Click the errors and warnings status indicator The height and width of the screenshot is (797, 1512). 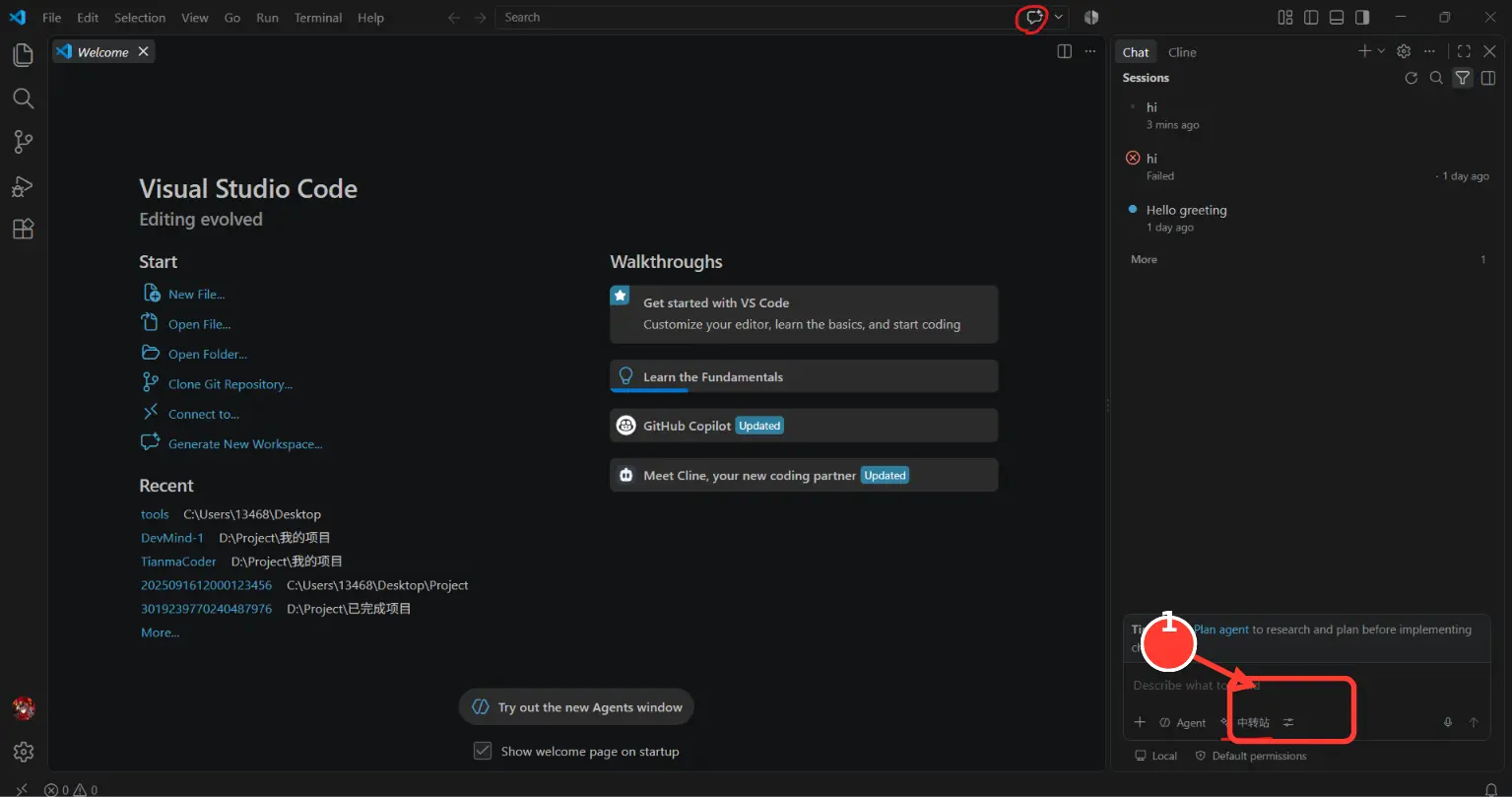[71, 789]
